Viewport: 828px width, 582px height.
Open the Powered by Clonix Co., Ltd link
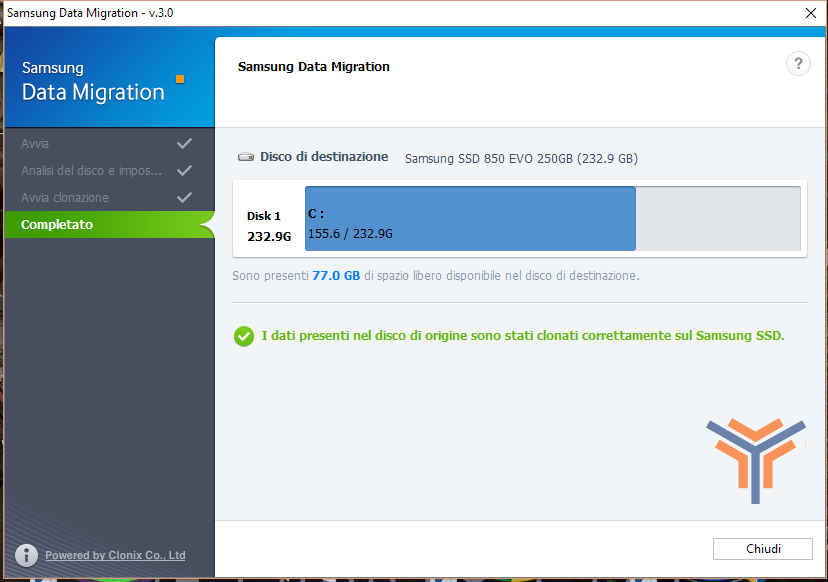pos(115,555)
